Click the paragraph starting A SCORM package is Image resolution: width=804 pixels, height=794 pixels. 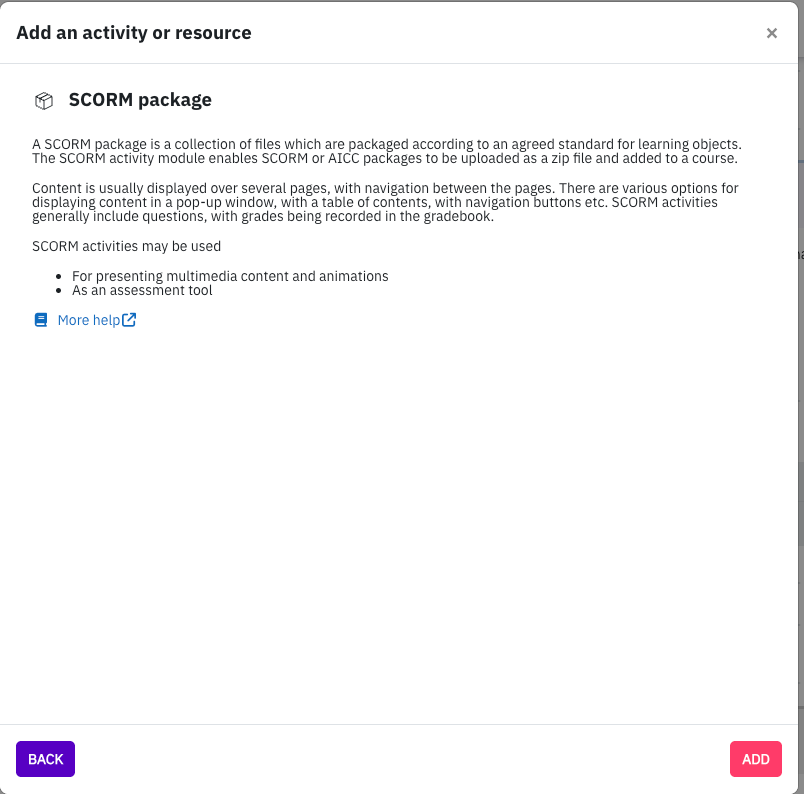click(387, 151)
